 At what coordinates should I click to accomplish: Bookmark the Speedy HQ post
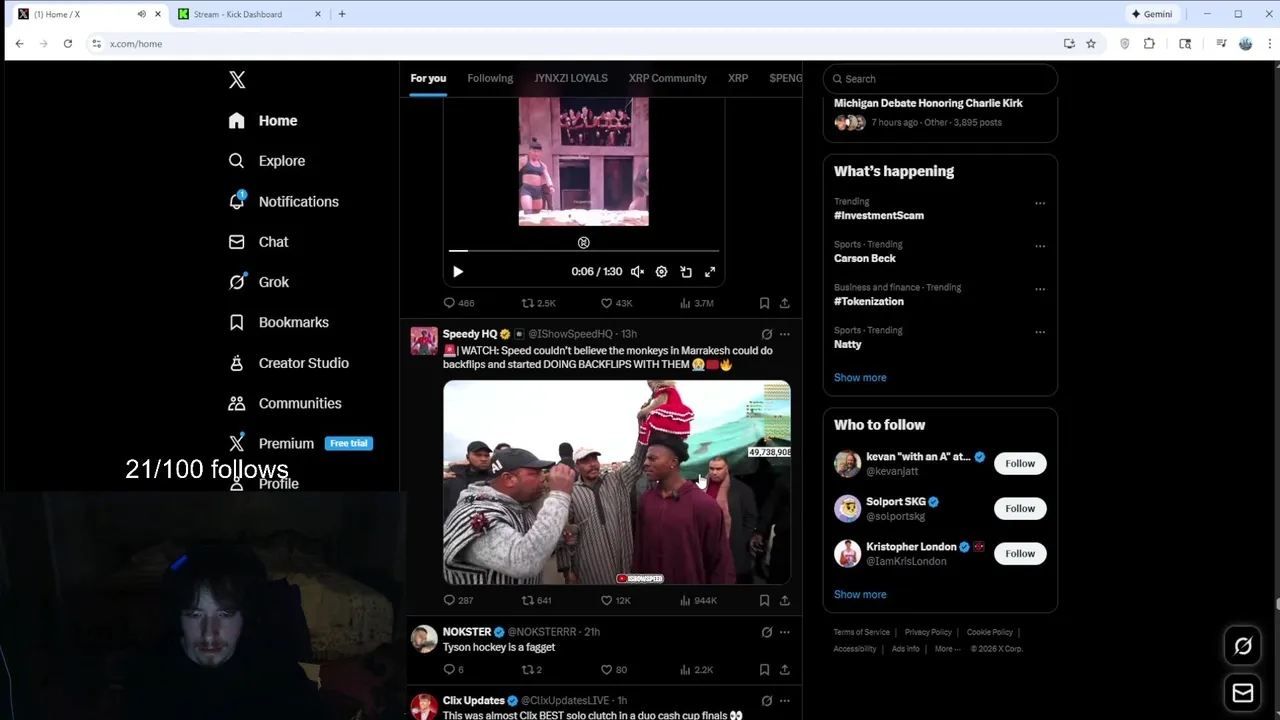(x=764, y=600)
